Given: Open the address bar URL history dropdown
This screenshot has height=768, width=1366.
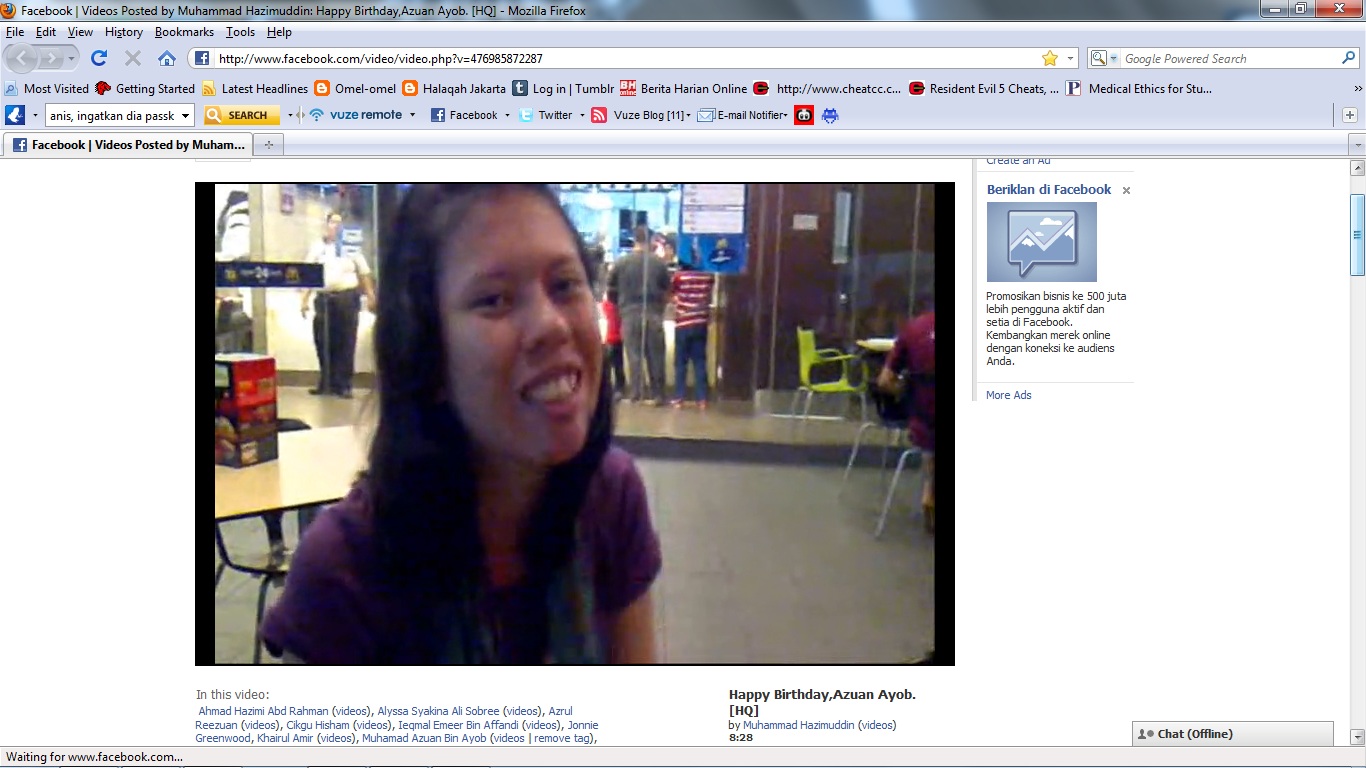Looking at the screenshot, I should 1071,58.
